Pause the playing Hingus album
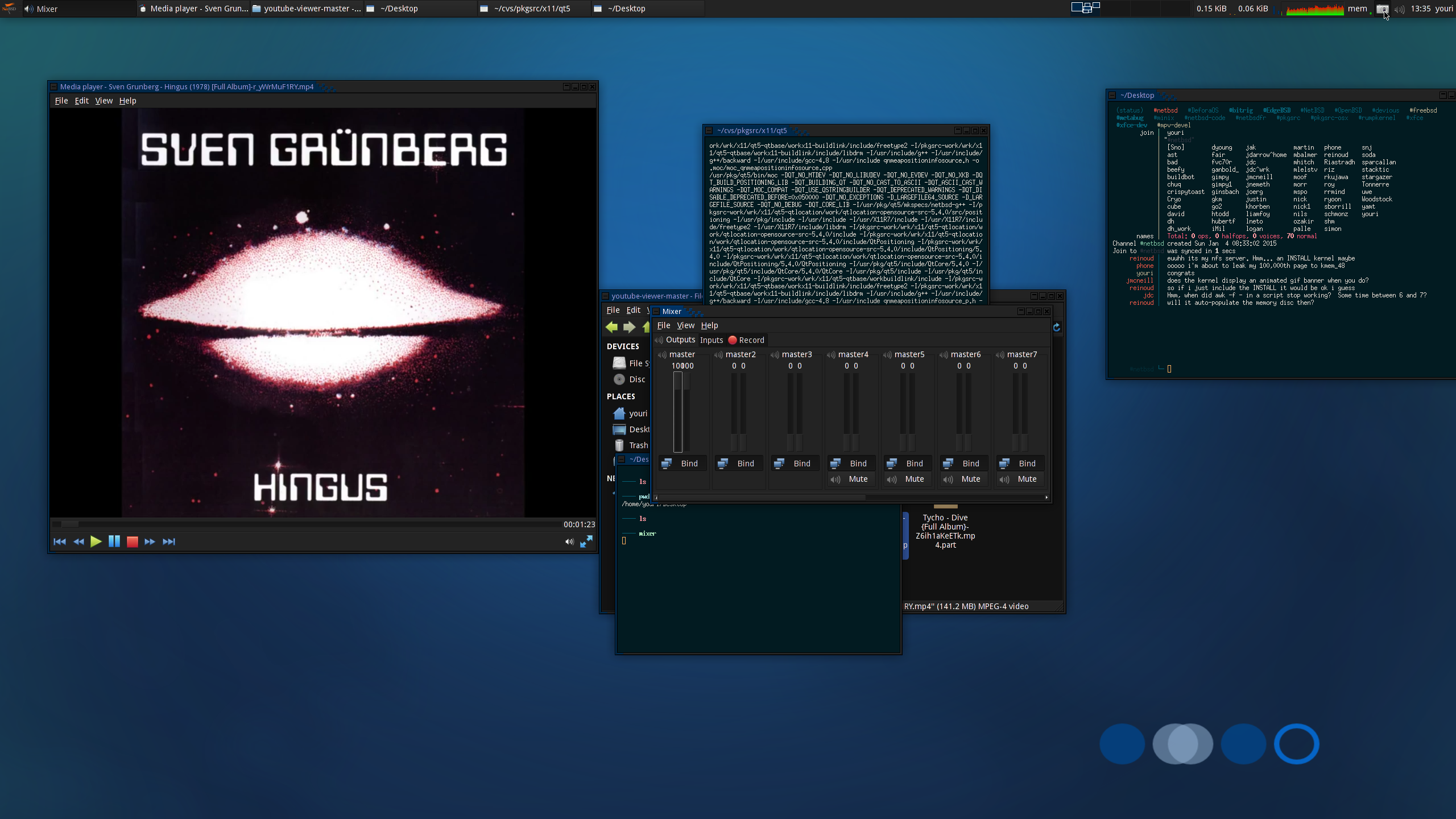Image resolution: width=1456 pixels, height=819 pixels. click(114, 541)
